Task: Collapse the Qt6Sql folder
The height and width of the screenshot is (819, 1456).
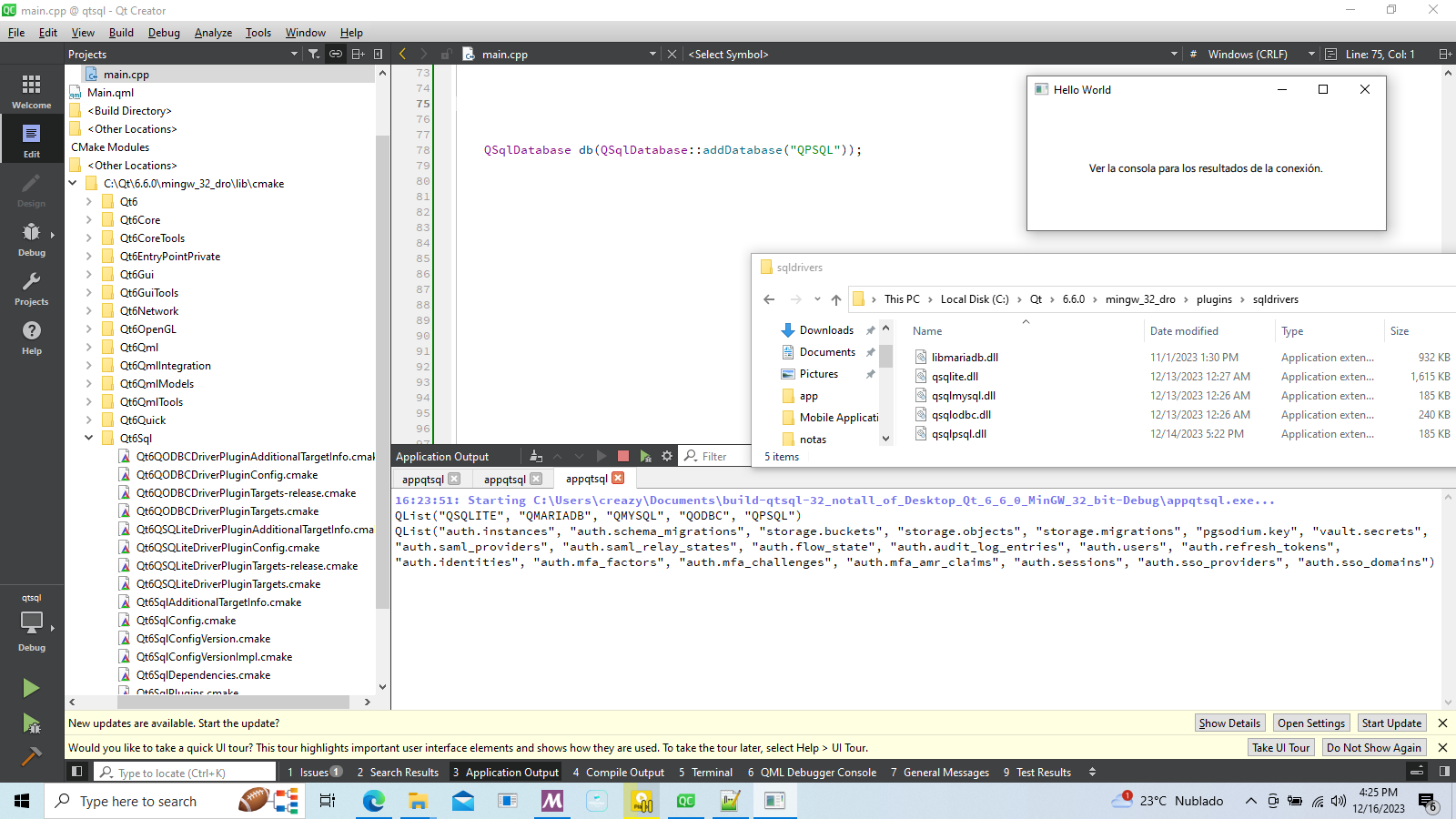Action: click(x=89, y=438)
